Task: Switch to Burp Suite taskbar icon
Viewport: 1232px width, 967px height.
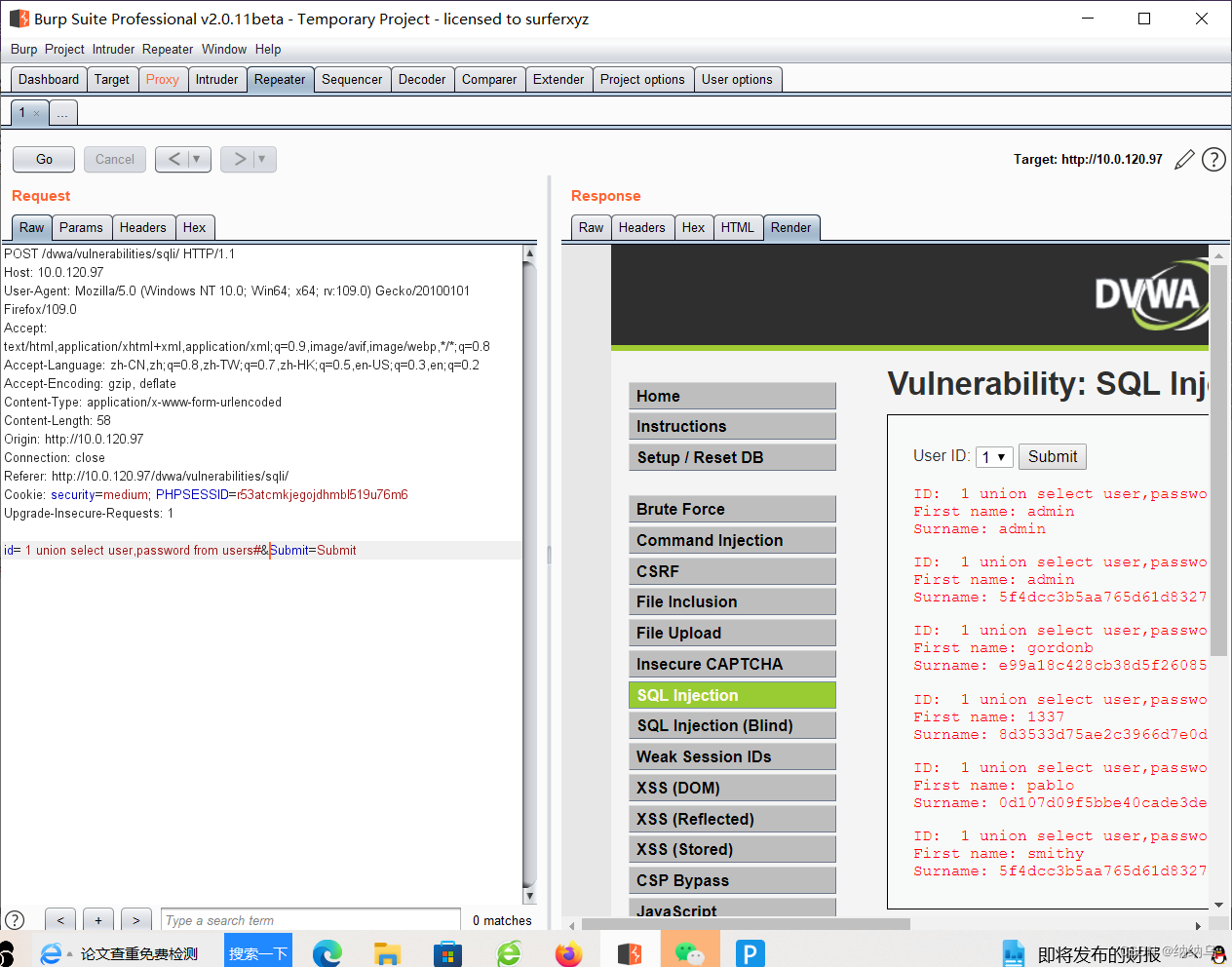Action: point(630,952)
